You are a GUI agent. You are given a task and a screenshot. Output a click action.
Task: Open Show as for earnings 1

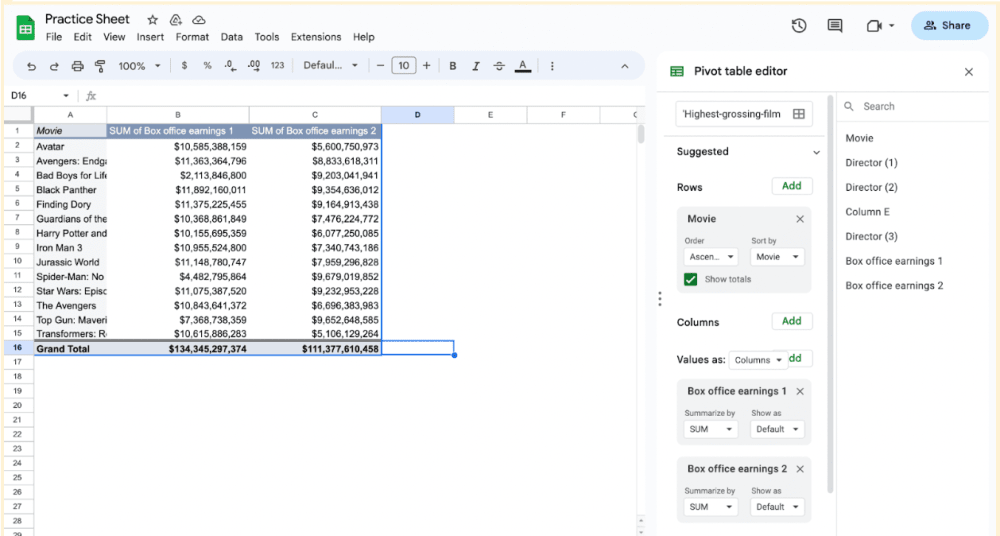777,429
